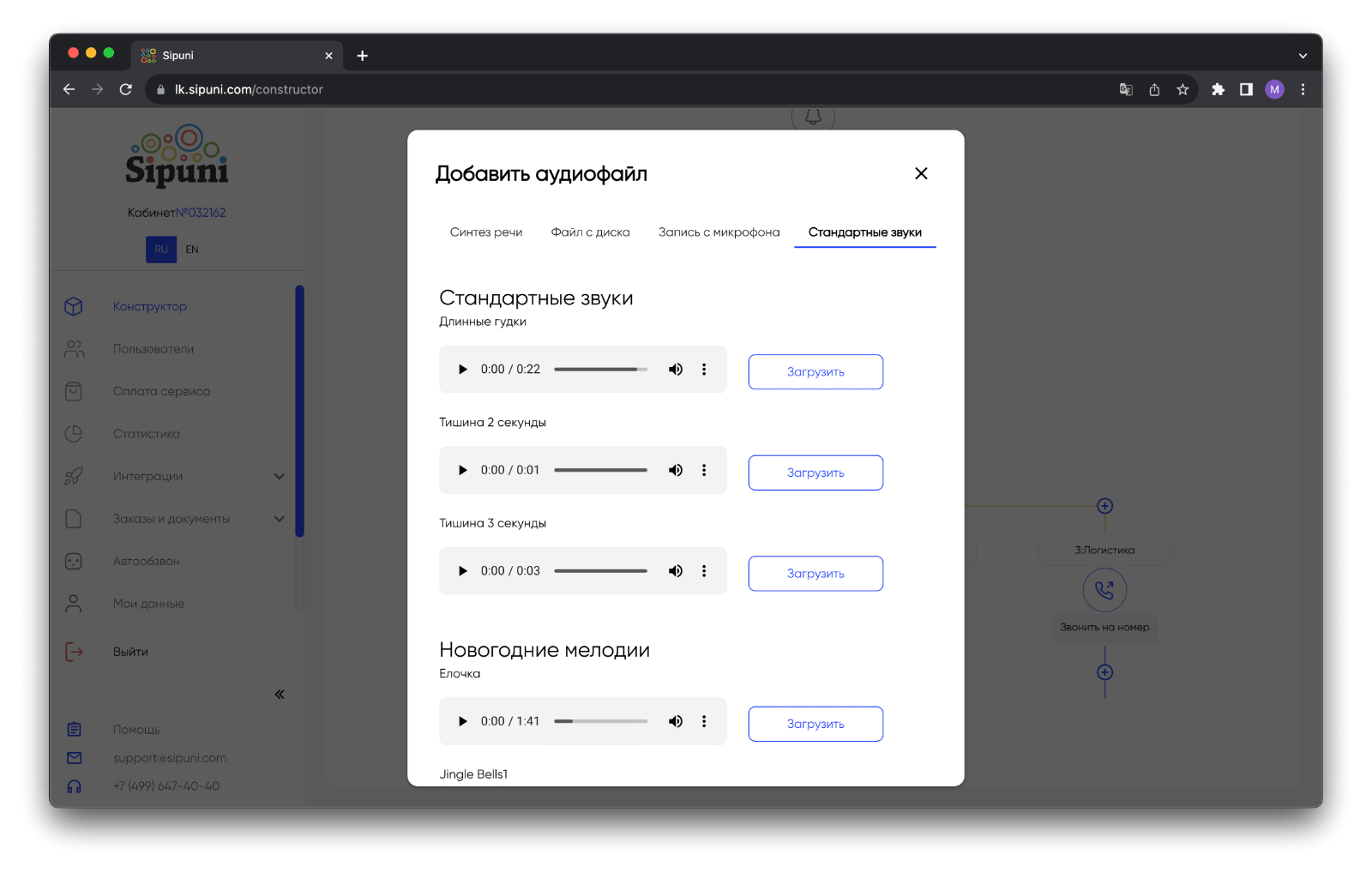Image resolution: width=1372 pixels, height=873 pixels.
Task: Open Мои данные in the sidebar
Action: [x=148, y=604]
